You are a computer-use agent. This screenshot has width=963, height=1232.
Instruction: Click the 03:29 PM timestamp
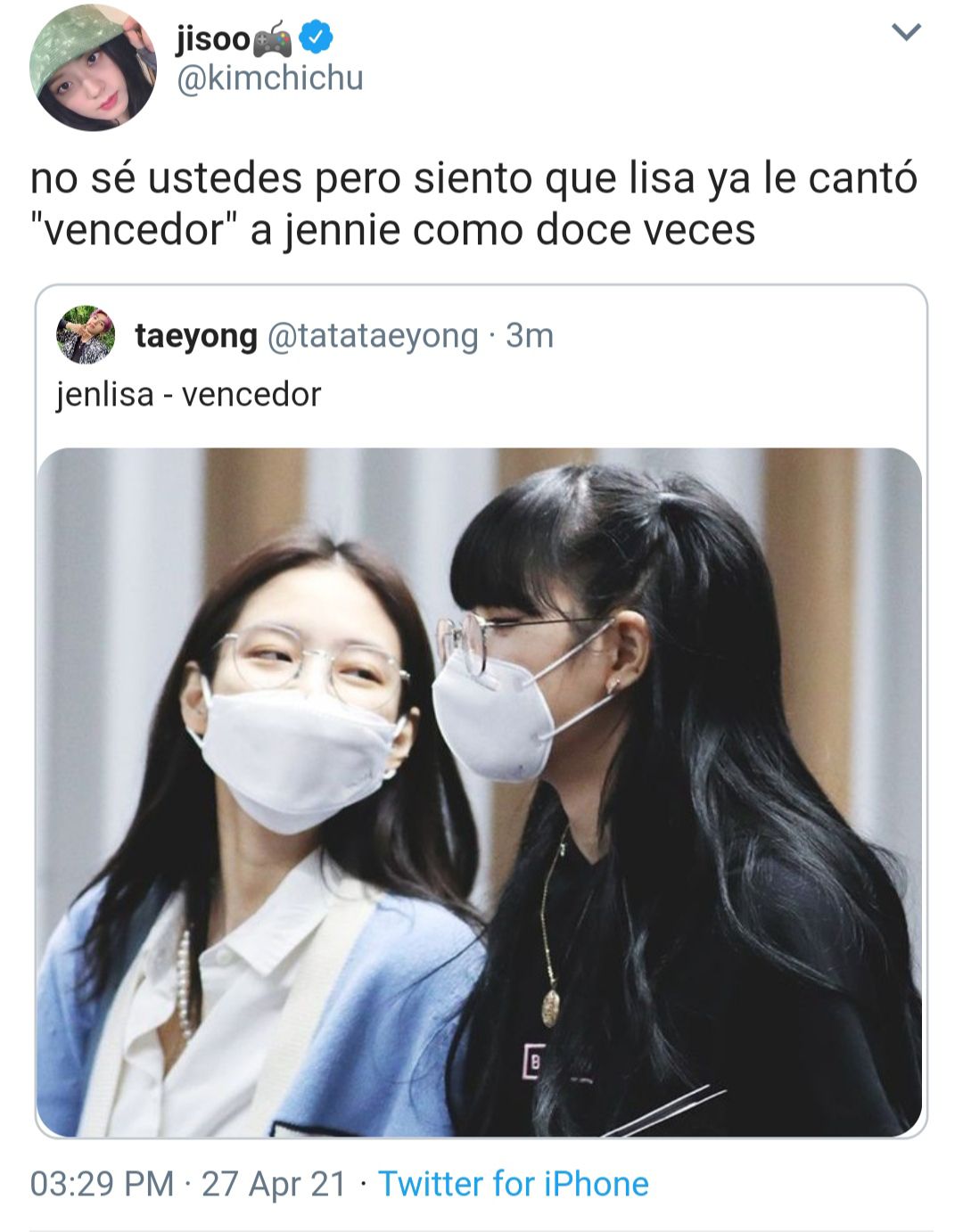pyautogui.click(x=102, y=1184)
